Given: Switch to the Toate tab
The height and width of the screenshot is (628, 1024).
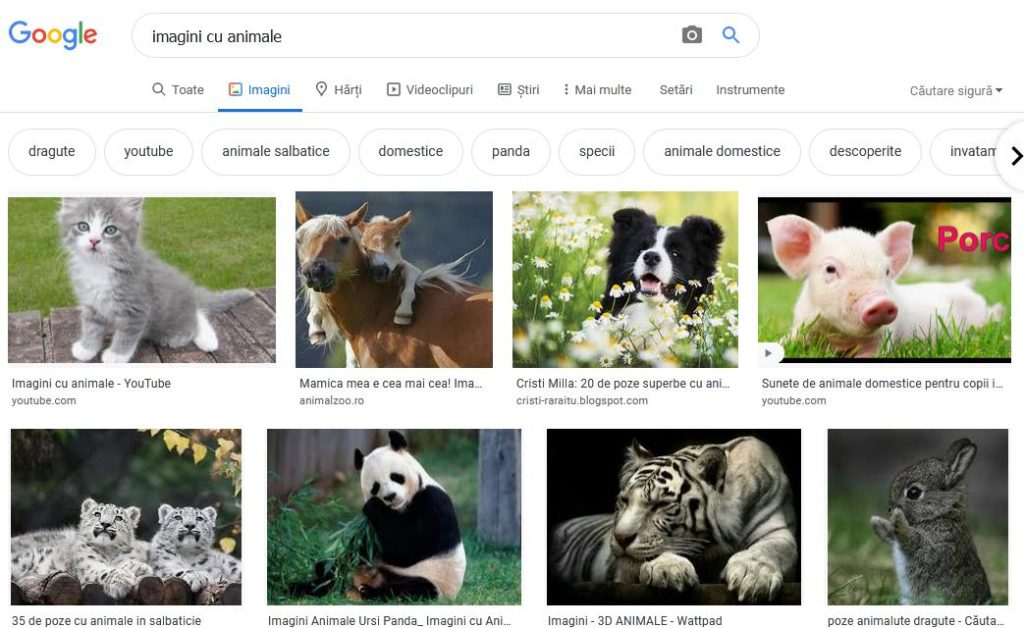Looking at the screenshot, I should coord(178,90).
